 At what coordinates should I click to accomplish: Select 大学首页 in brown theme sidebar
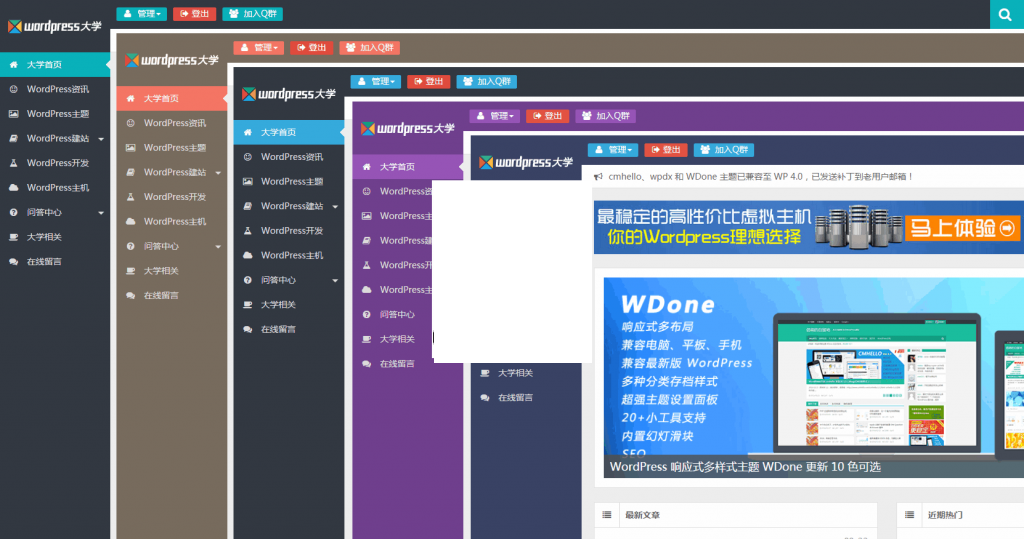click(x=172, y=99)
